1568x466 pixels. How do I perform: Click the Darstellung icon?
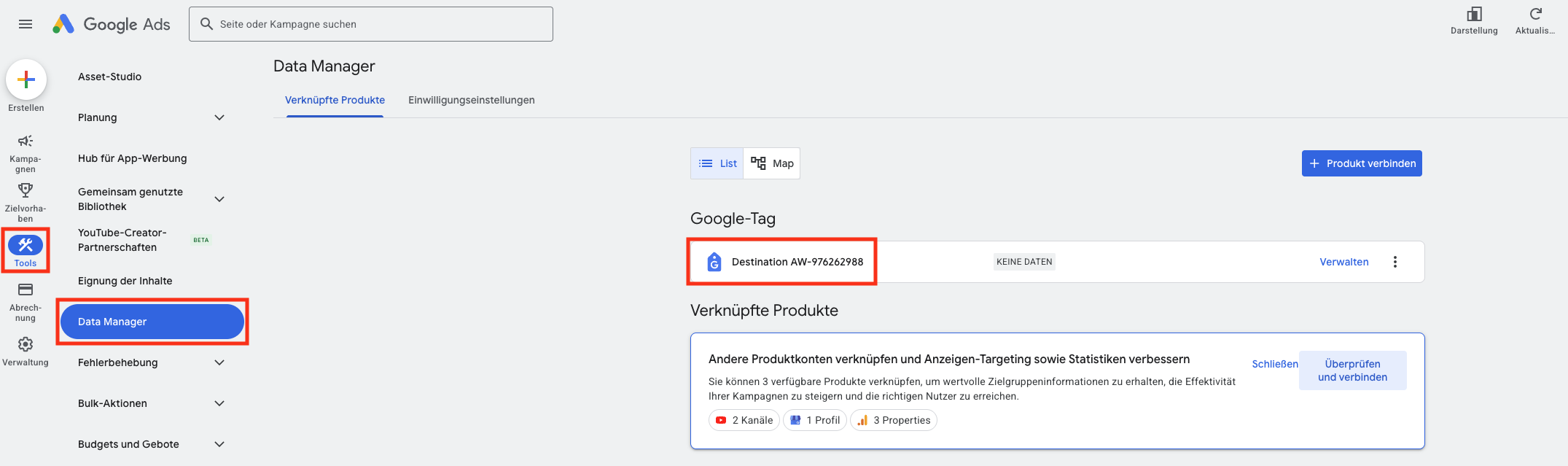pos(1474,14)
